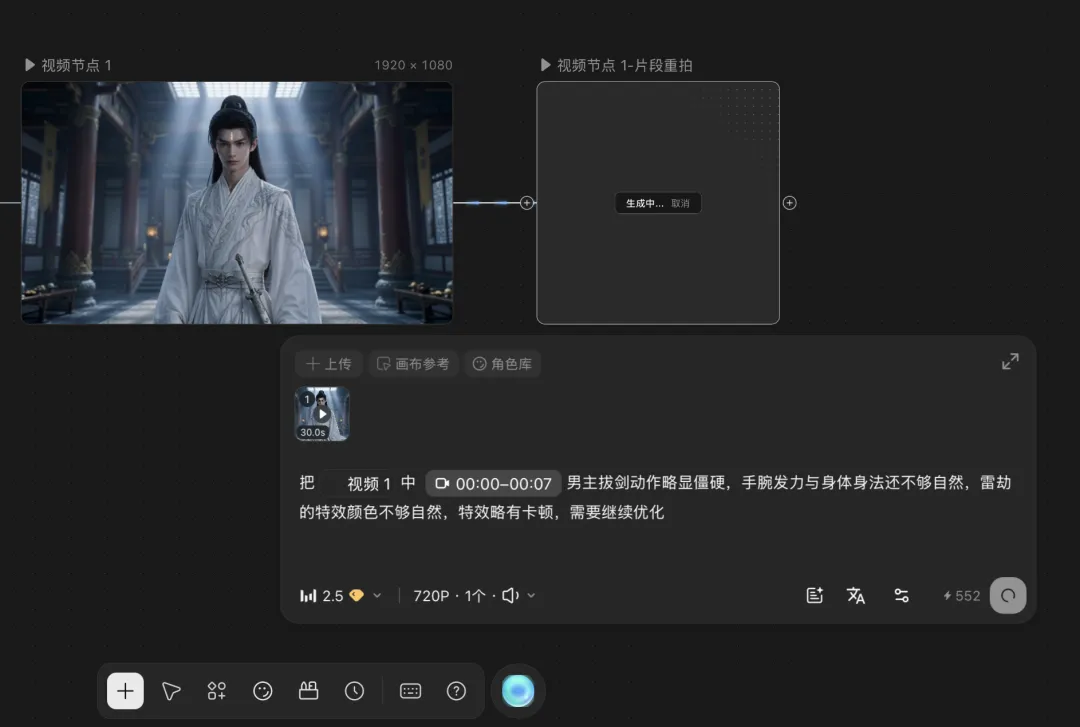Screen dimensions: 1080x727
Task: Open the toolbox assets icon
Action: pos(309,690)
